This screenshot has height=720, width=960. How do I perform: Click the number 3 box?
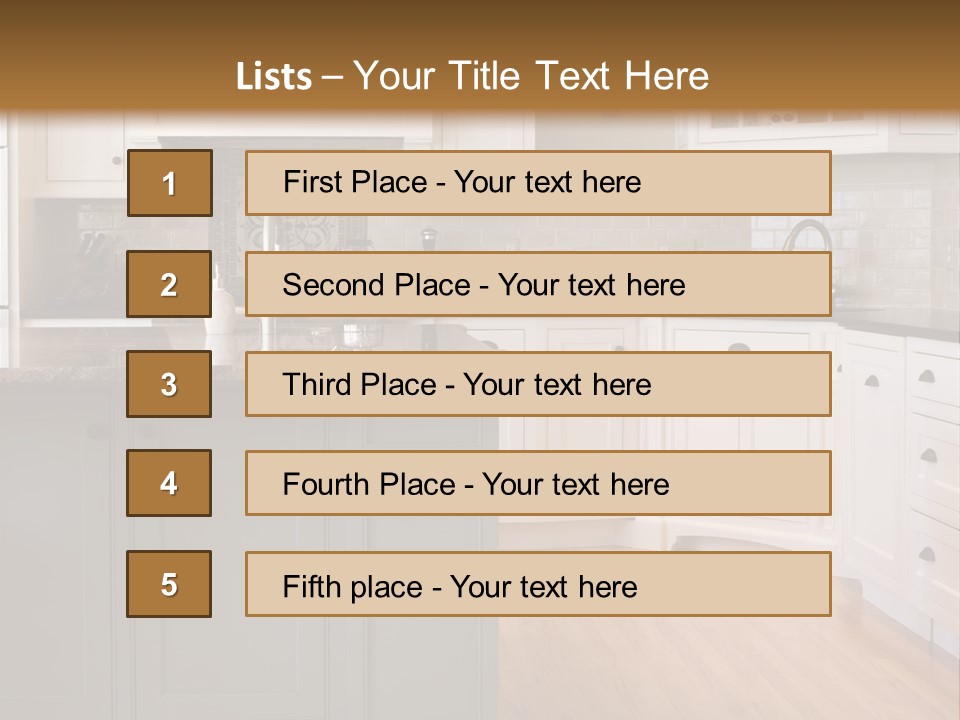(x=169, y=384)
